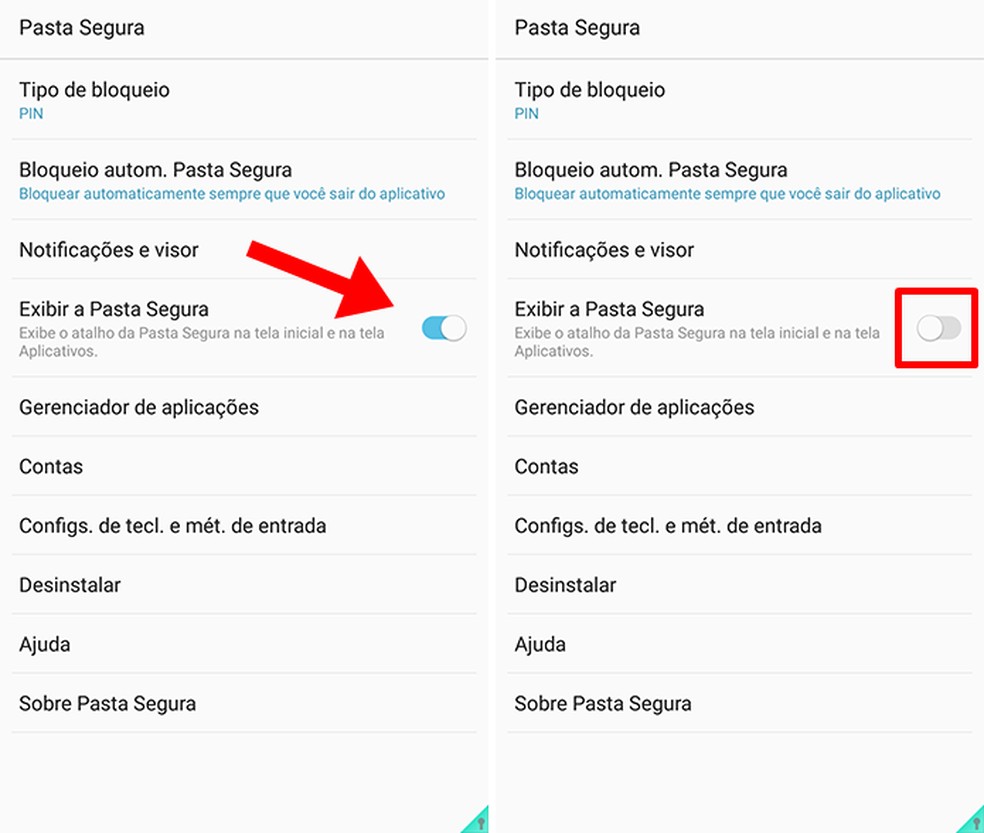Viewport: 984px width, 833px height.
Task: Open Configs. de tecl. e mét. de entrada in left screen
Action: click(x=244, y=525)
